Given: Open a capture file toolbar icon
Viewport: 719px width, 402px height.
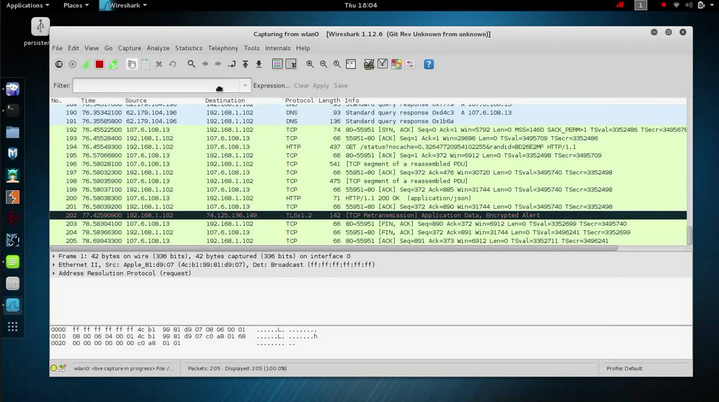Looking at the screenshot, I should point(132,64).
